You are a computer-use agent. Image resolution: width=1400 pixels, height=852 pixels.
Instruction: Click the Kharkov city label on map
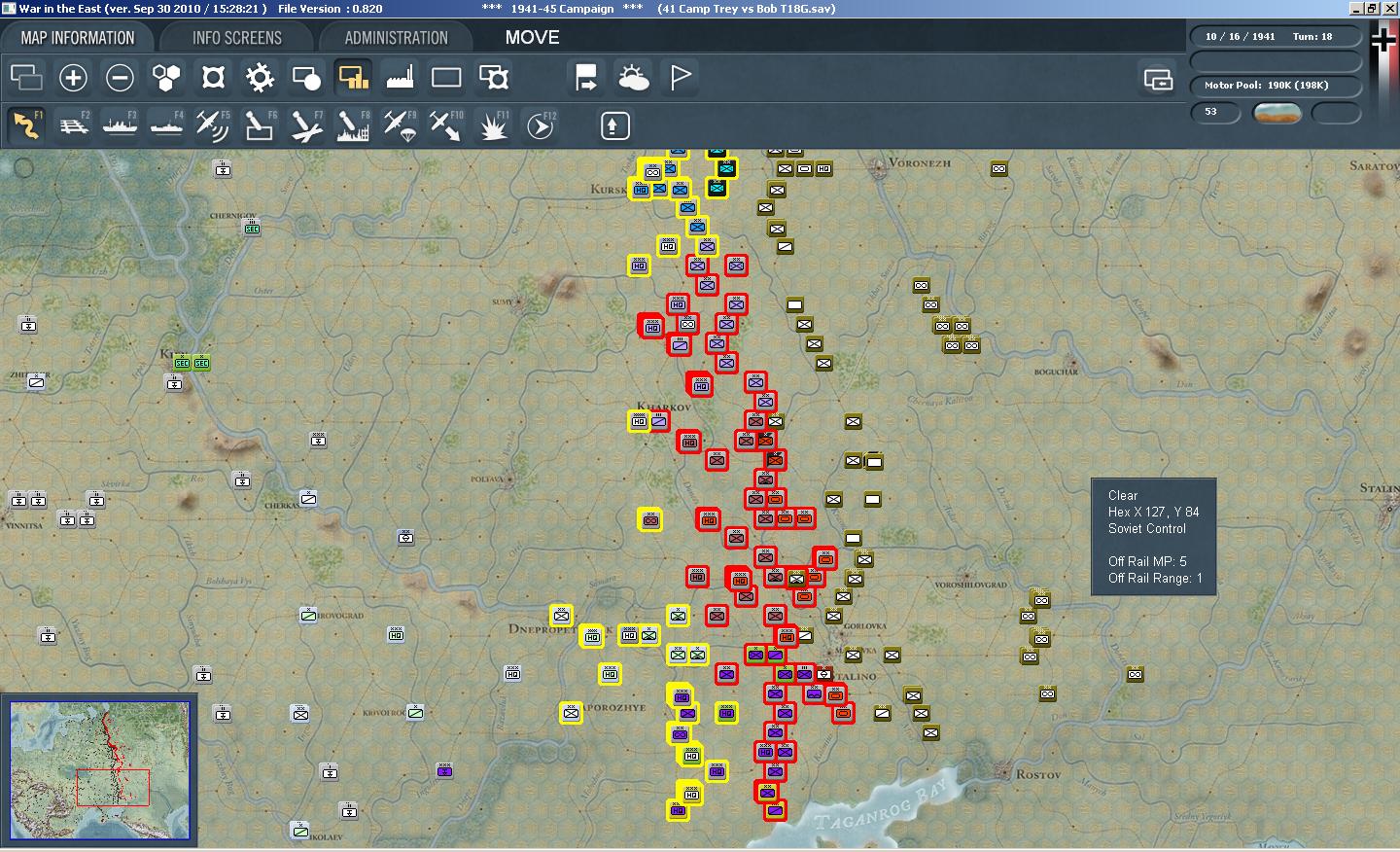[664, 407]
